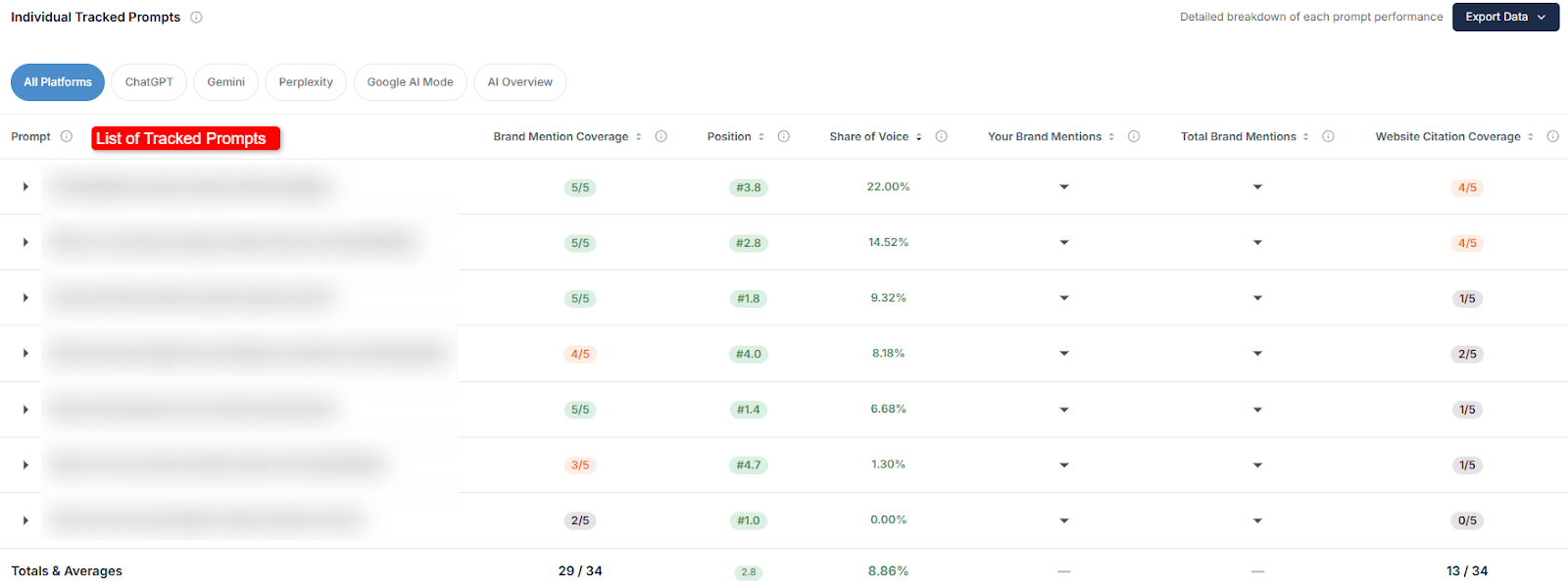
Task: Open Total Brand Mentions dropdown in 14.52% row
Action: (x=1257, y=243)
